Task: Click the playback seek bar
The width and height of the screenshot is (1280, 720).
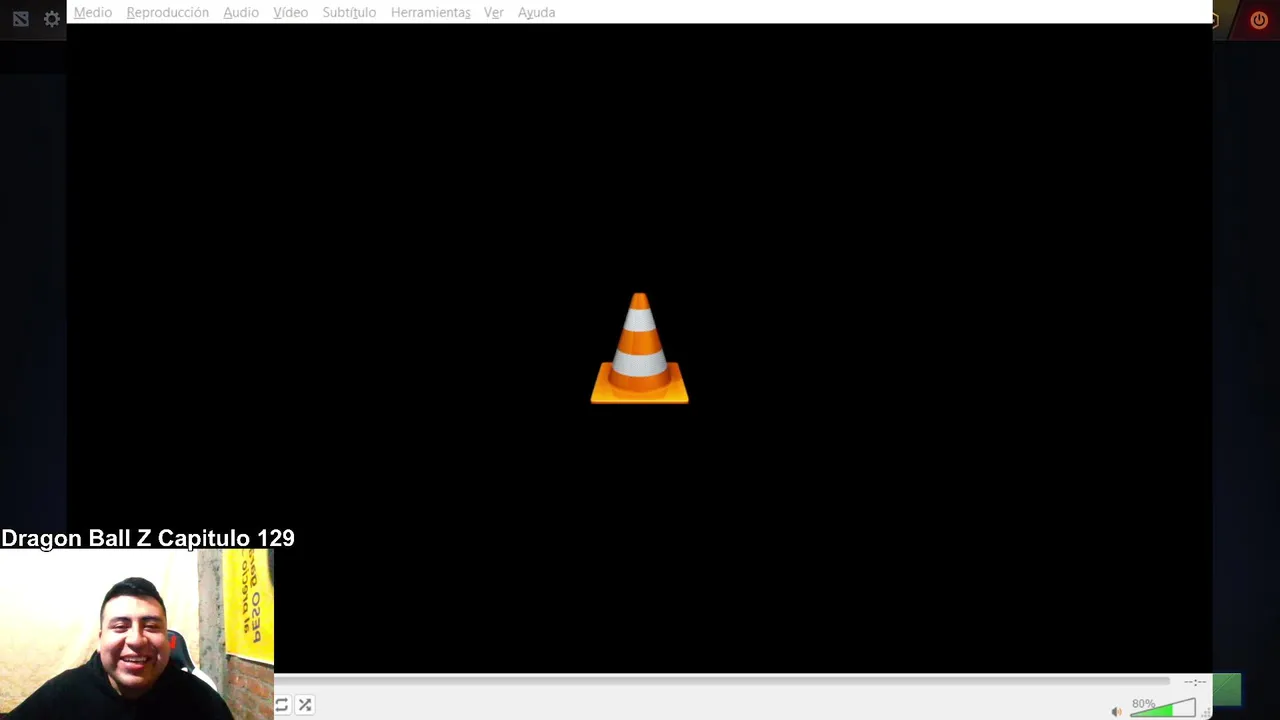Action: pos(722,682)
